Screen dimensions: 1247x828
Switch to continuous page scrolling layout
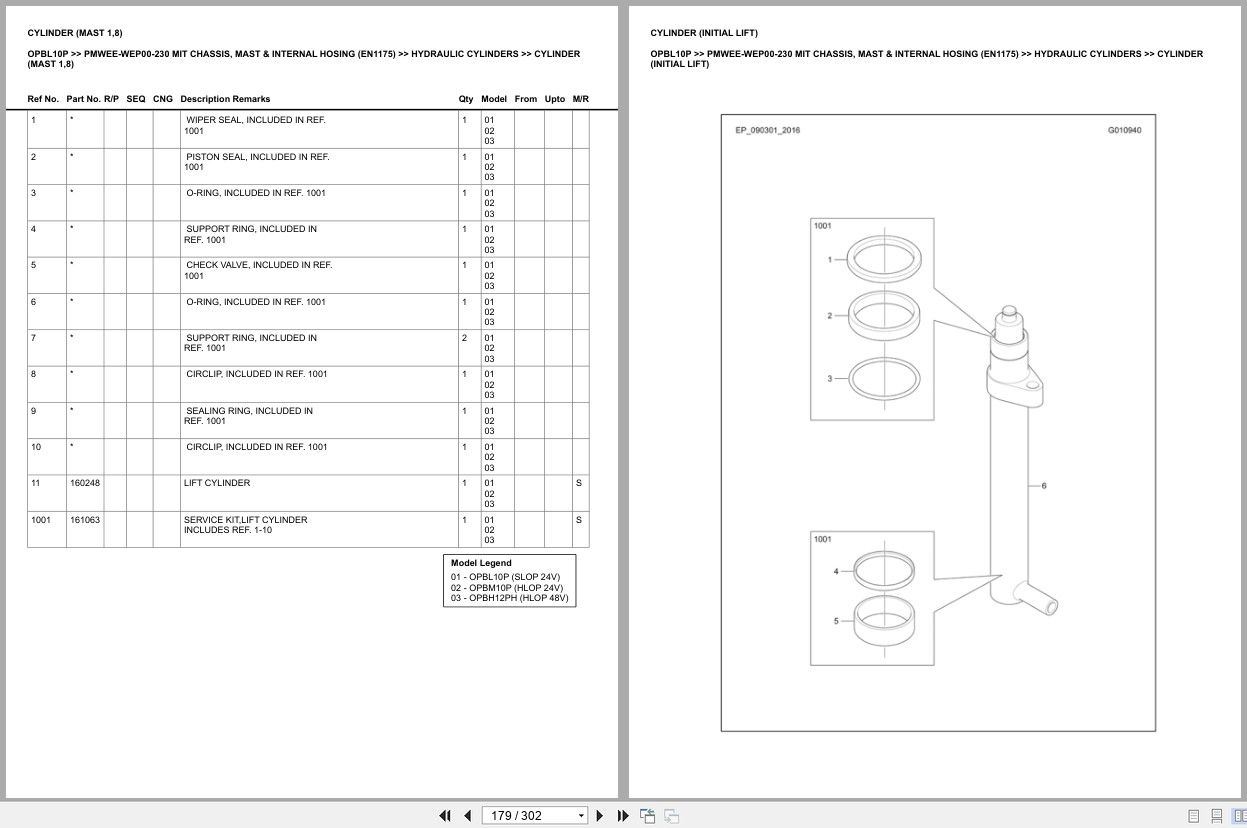(x=1217, y=816)
